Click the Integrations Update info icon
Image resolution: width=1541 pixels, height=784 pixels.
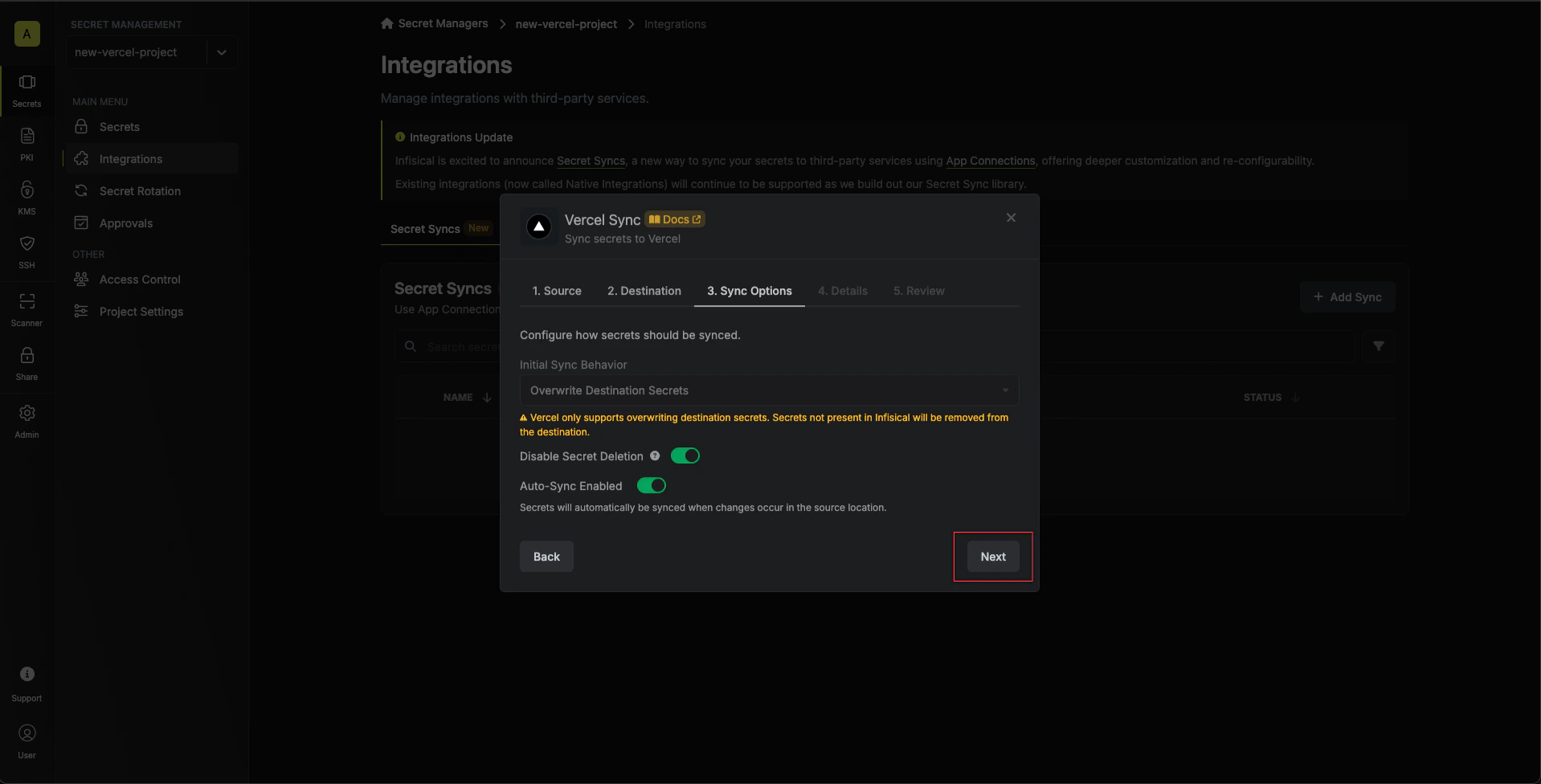pyautogui.click(x=400, y=137)
